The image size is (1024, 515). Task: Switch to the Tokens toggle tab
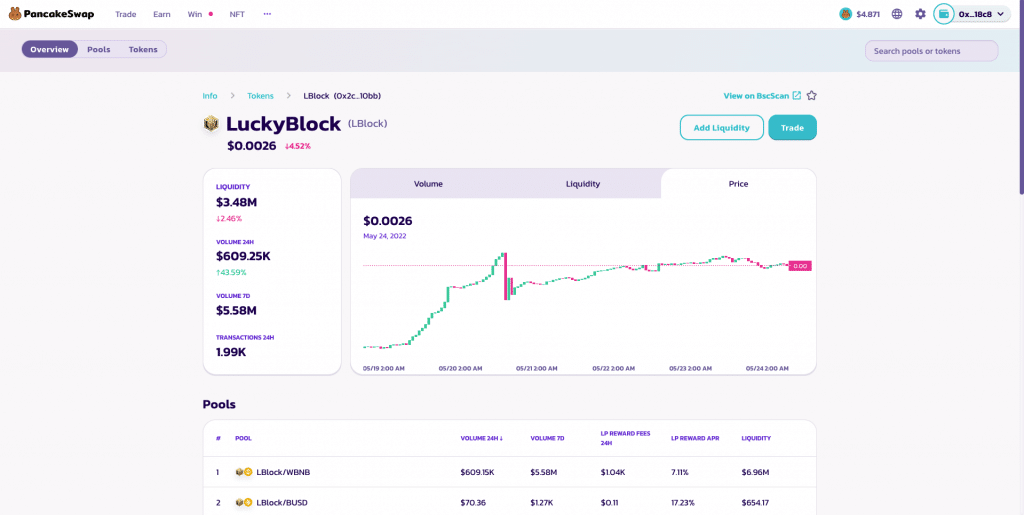pyautogui.click(x=143, y=49)
